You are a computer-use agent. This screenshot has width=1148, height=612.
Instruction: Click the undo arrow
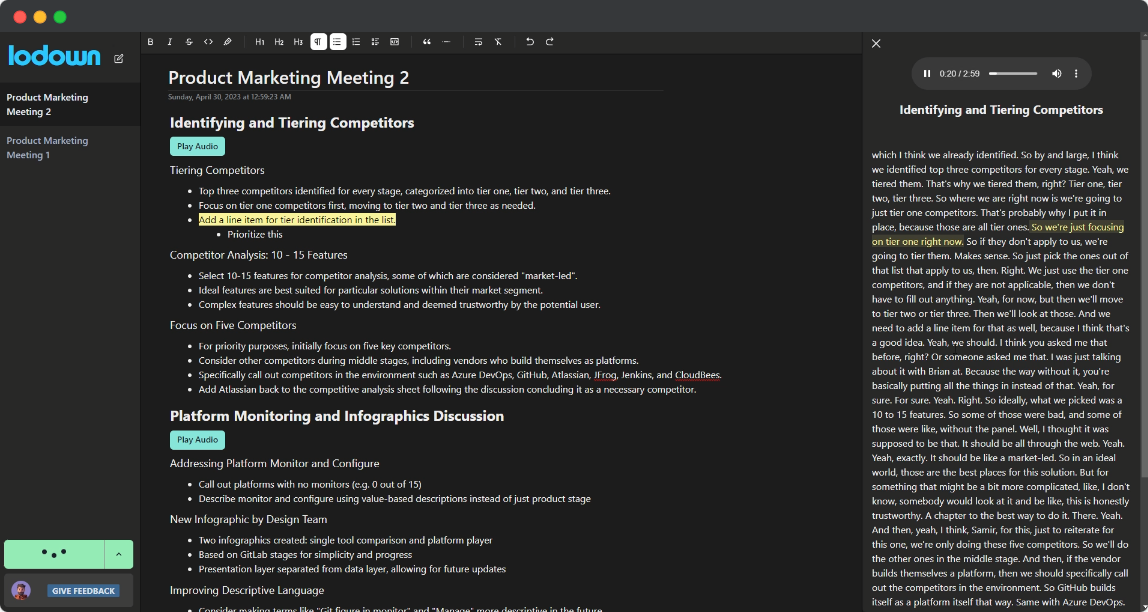click(530, 42)
